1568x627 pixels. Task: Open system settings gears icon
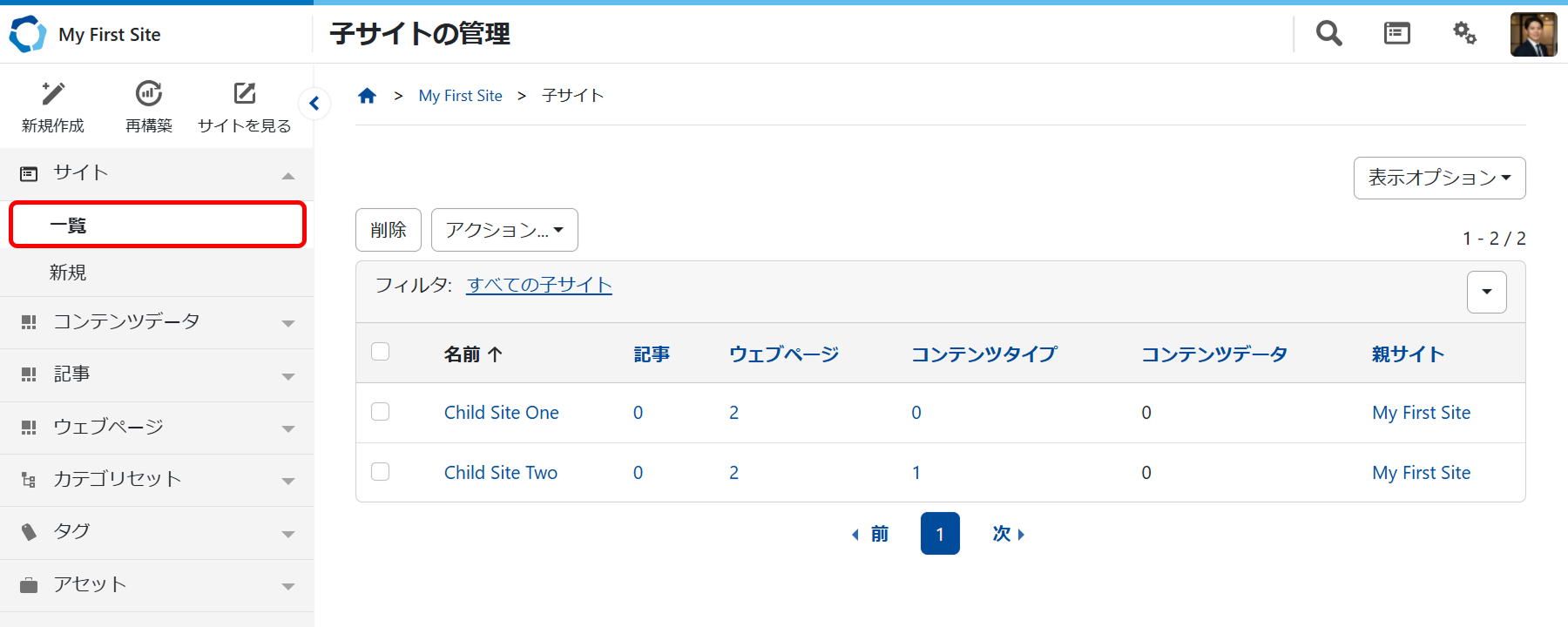pos(1464,34)
